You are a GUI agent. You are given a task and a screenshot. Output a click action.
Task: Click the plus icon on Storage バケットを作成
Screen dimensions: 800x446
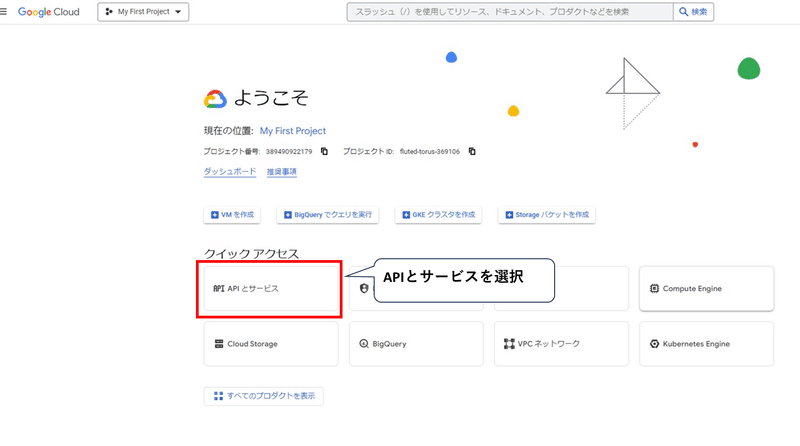509,215
